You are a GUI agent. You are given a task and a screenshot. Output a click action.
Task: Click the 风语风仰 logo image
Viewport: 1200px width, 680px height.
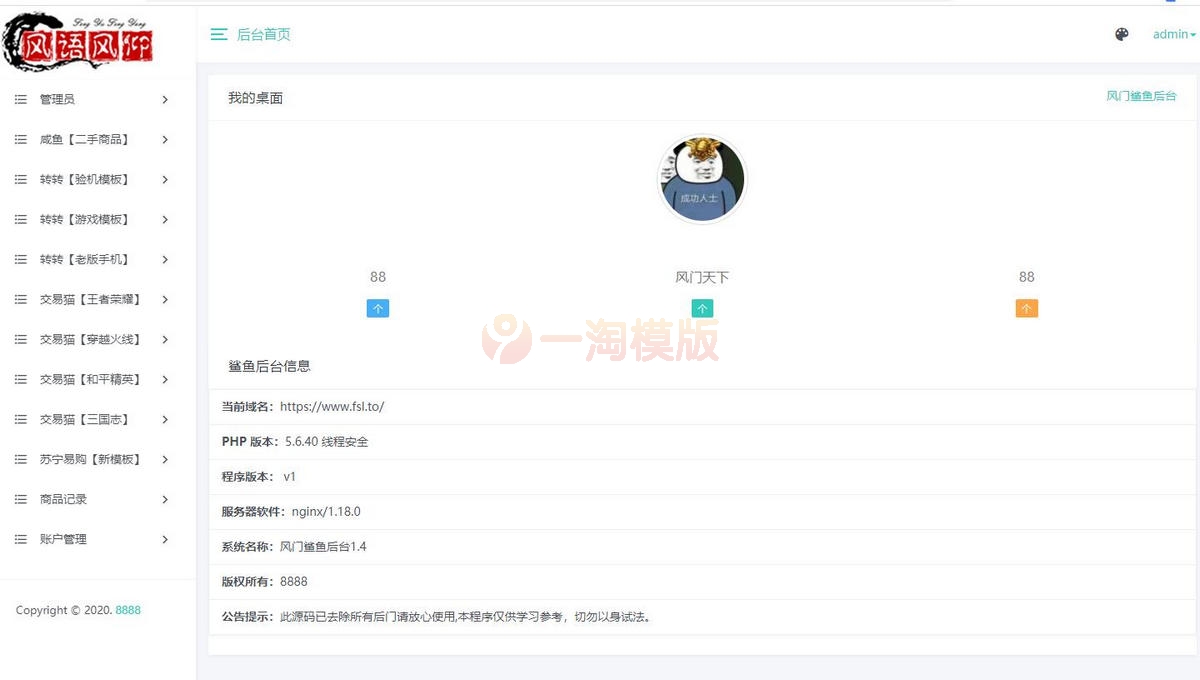pos(80,42)
